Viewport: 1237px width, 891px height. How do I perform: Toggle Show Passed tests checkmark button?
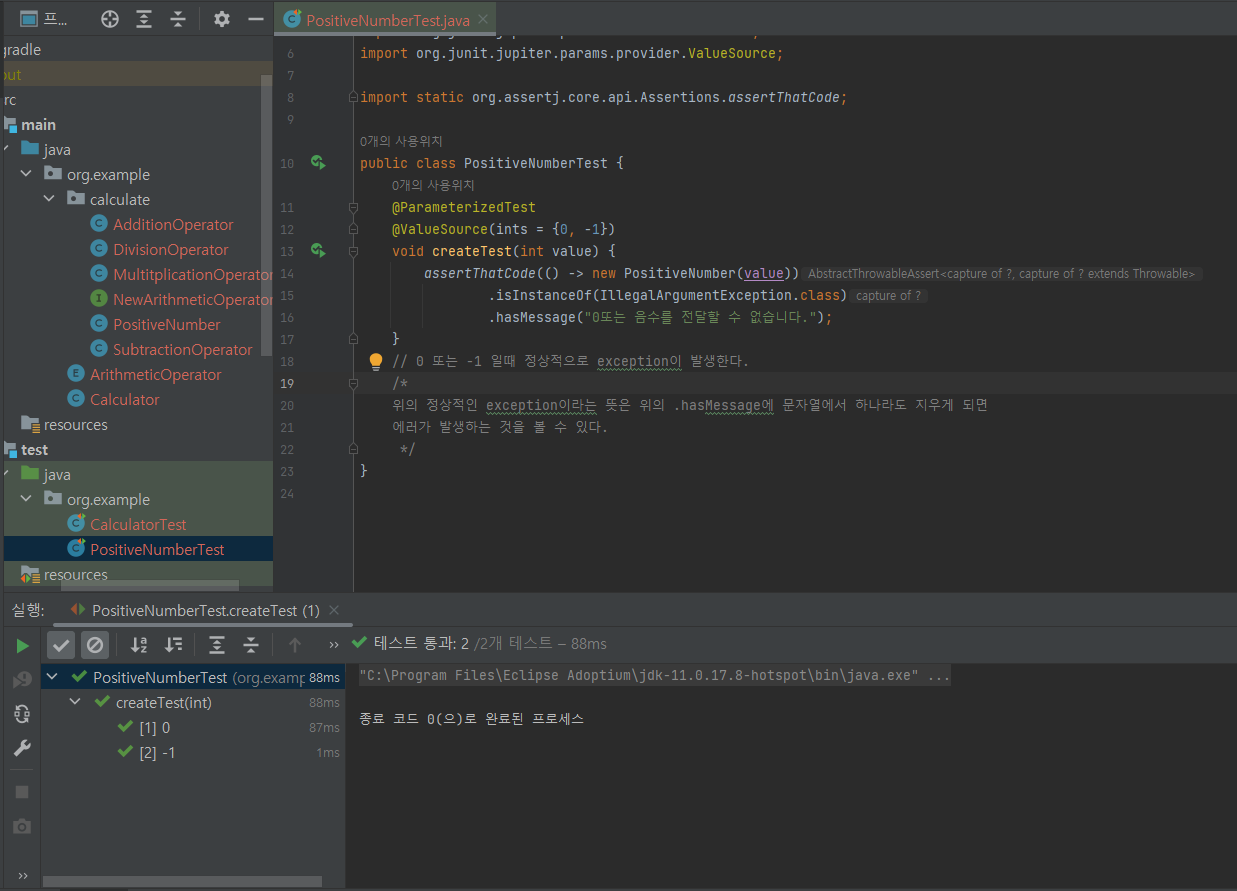click(x=61, y=645)
